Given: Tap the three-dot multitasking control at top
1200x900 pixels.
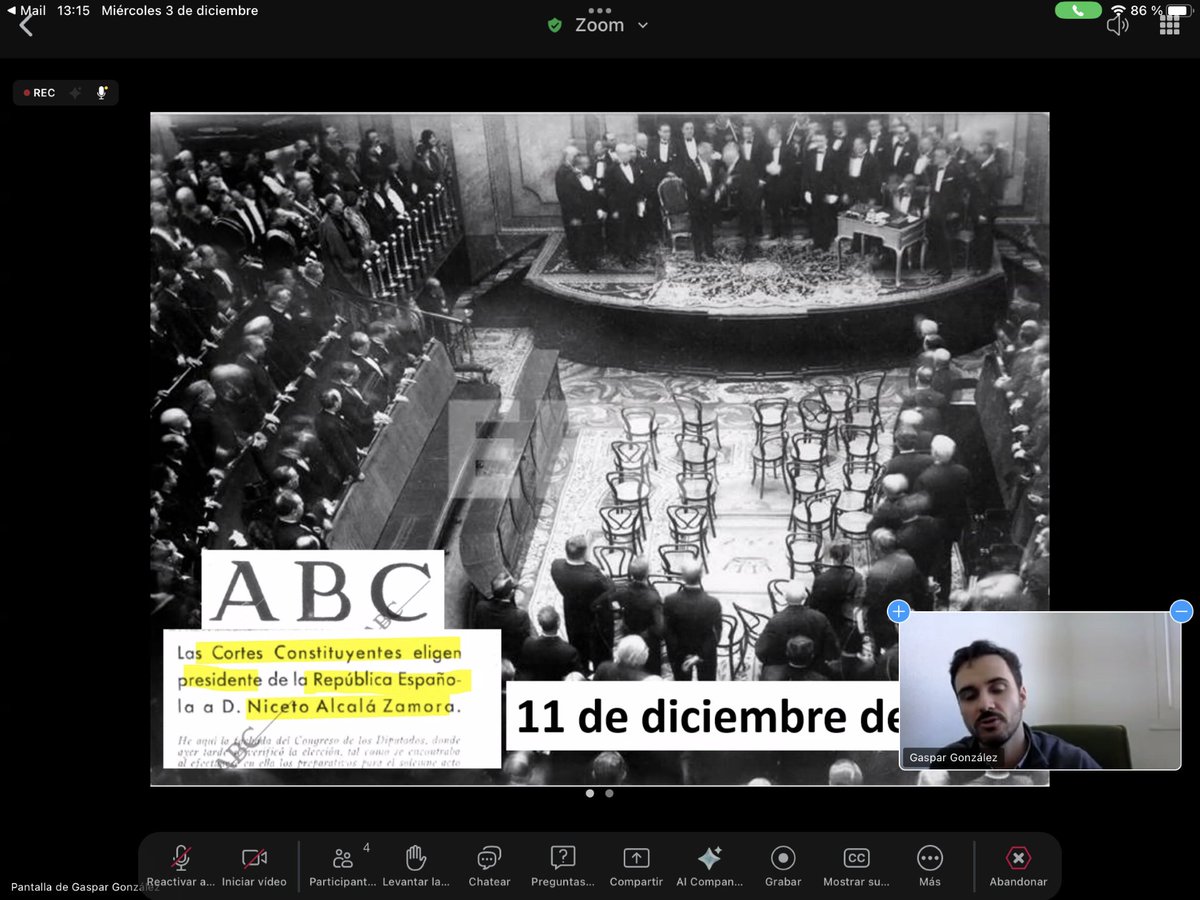Looking at the screenshot, I should [x=600, y=10].
